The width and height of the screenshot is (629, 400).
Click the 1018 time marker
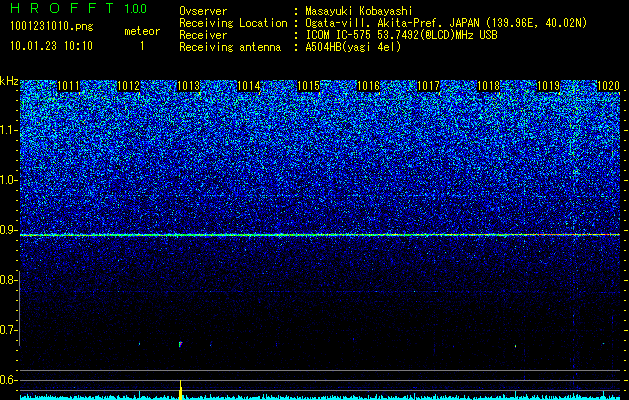point(489,86)
